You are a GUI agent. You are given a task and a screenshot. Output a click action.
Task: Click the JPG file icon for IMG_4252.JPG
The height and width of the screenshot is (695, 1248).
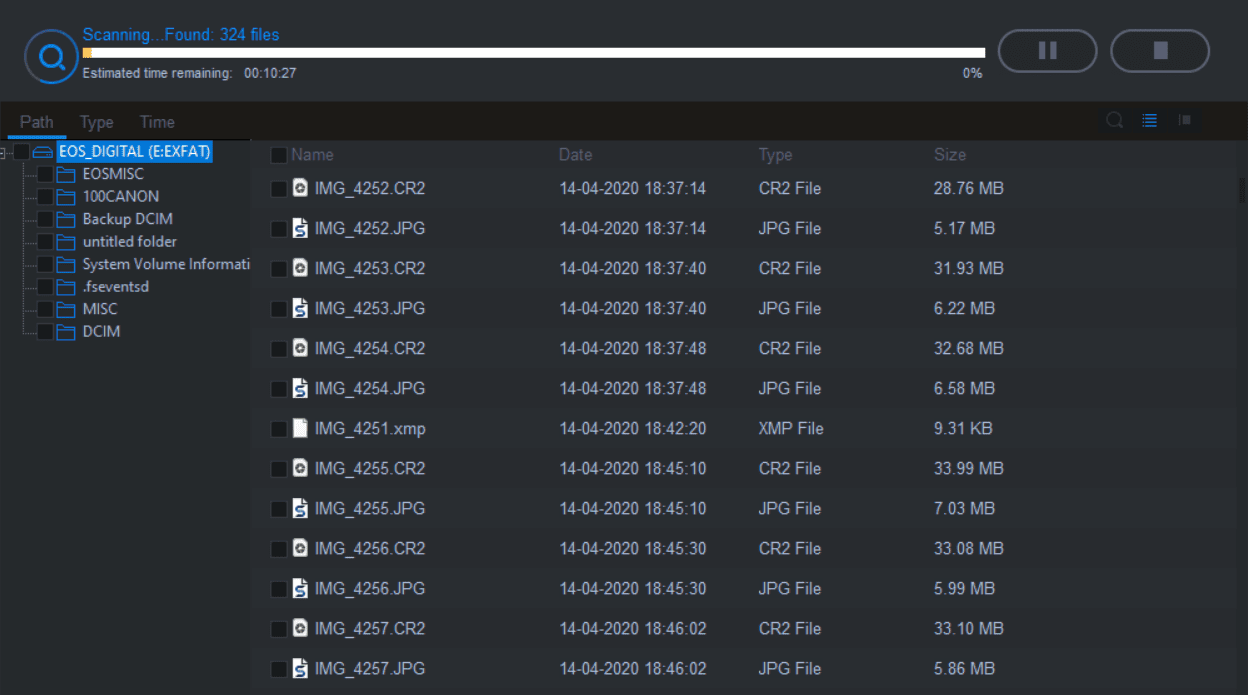click(300, 228)
